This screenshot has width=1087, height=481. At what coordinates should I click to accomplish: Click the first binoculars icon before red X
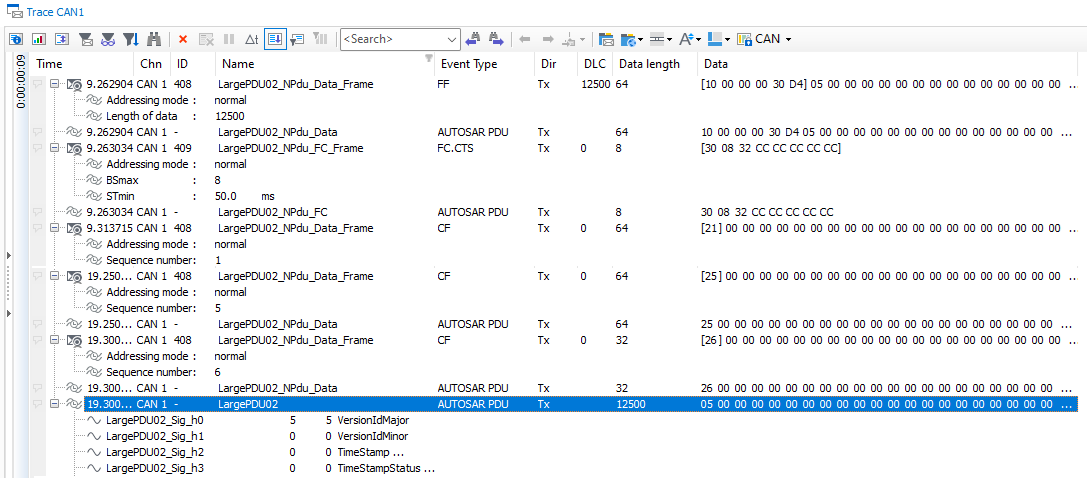154,40
